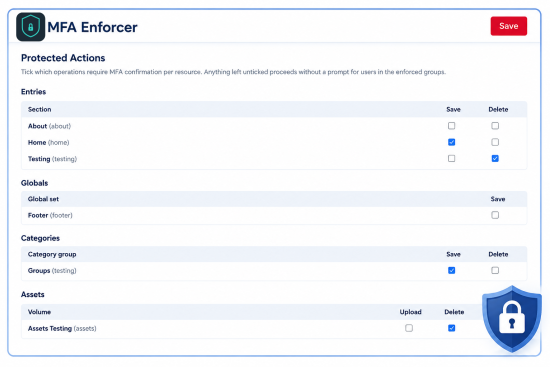
Task: Click the 'Protected Actions' heading
Action: pos(63,58)
